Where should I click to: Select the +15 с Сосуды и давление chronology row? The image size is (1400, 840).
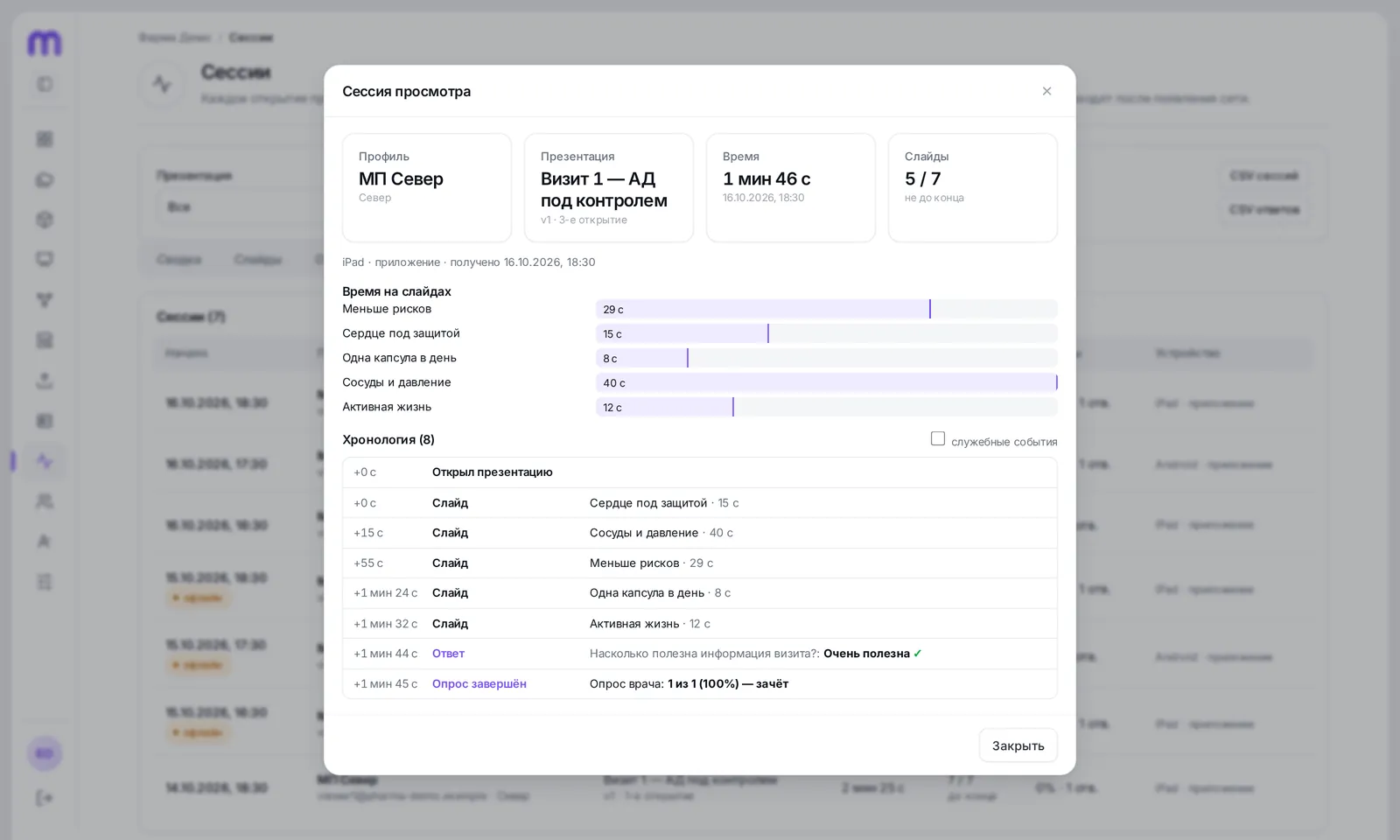point(700,533)
